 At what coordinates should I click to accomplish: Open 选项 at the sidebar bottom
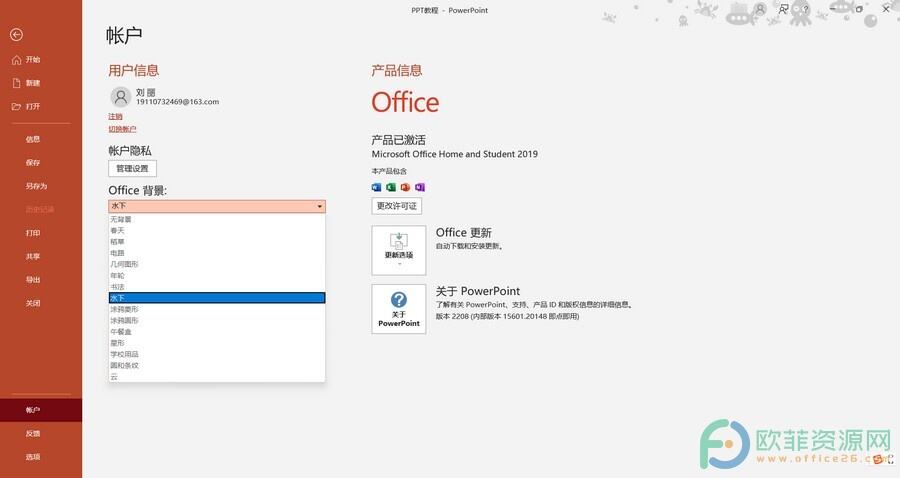(x=33, y=457)
